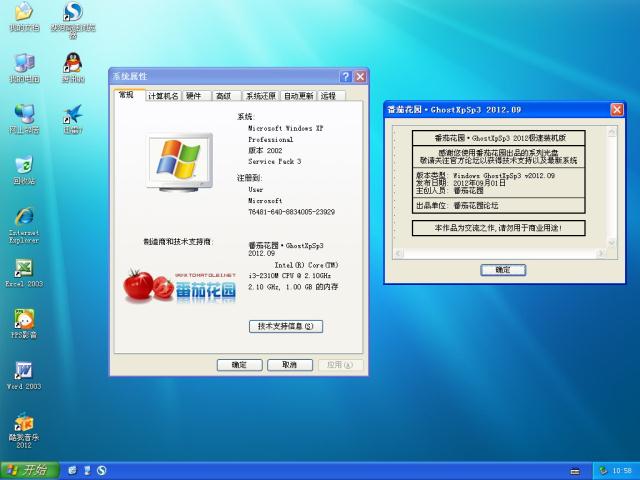Viewport: 640px width, 480px height.
Task: Click the system tray icon beside the clock
Action: [602, 471]
